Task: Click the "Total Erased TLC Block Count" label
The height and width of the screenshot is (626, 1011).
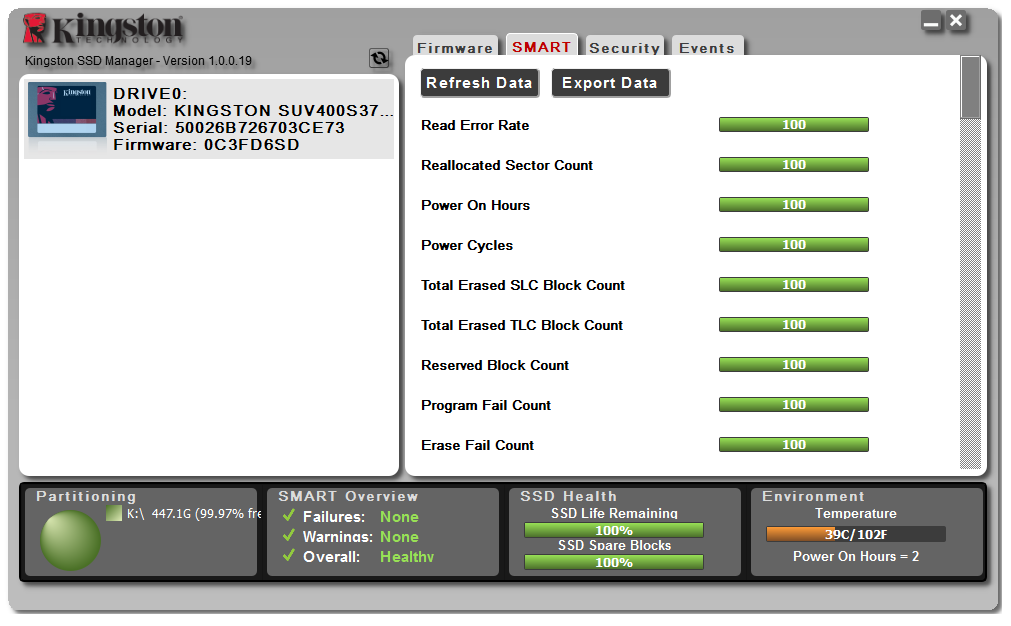Action: tap(522, 325)
